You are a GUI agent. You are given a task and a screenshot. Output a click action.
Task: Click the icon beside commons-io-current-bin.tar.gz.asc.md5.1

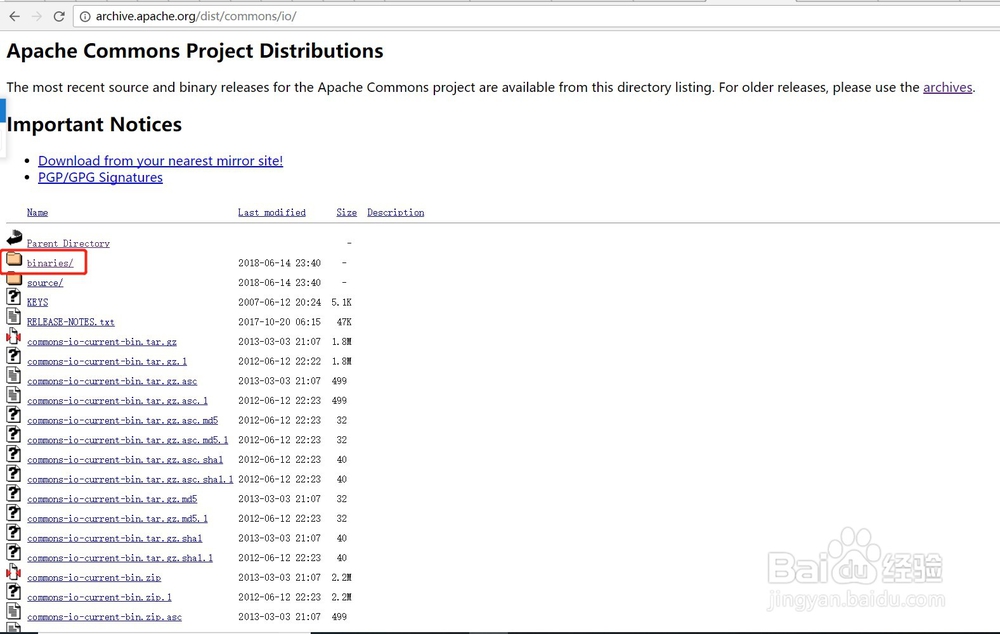[13, 435]
